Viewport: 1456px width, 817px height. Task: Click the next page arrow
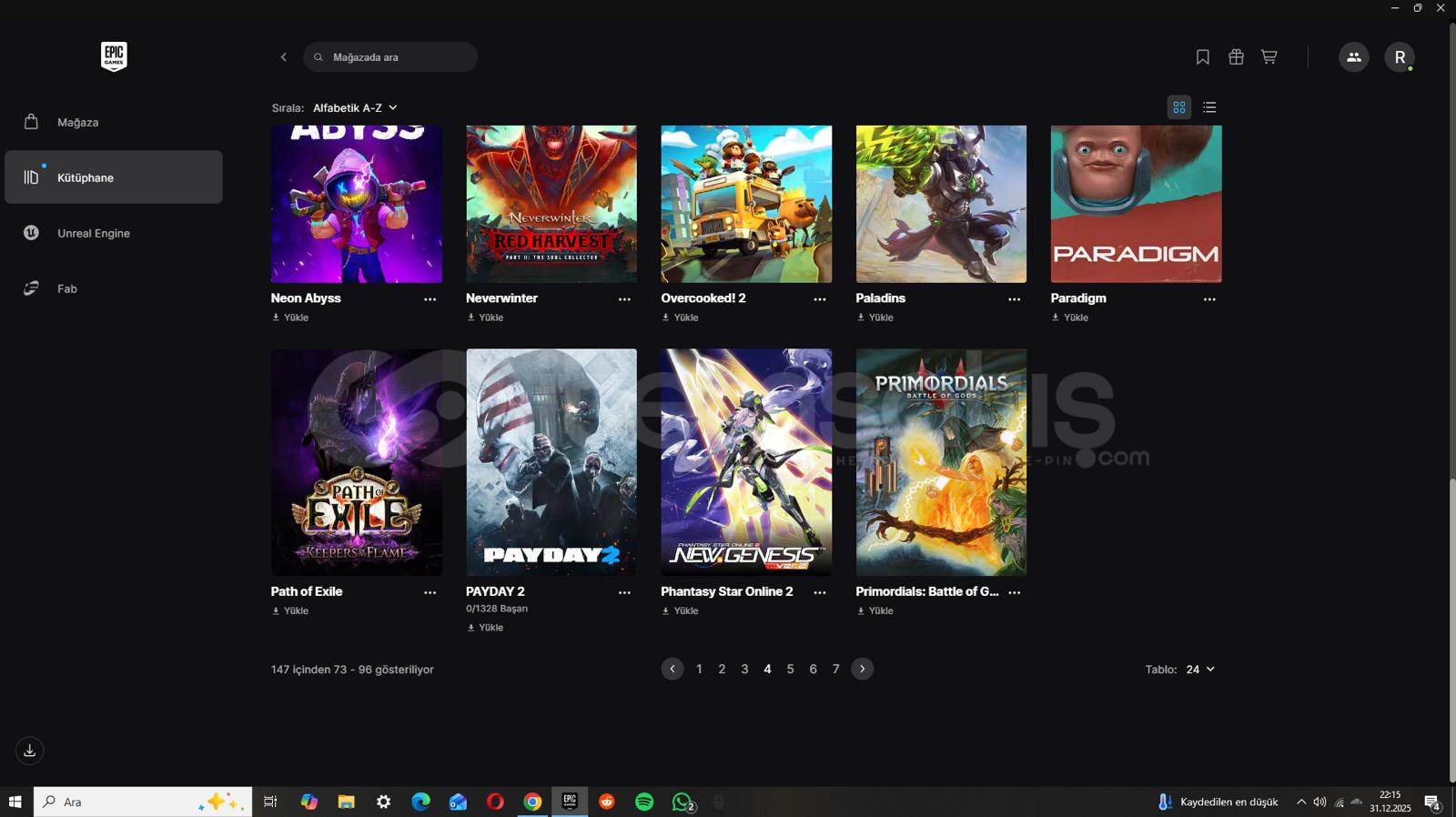(x=862, y=670)
